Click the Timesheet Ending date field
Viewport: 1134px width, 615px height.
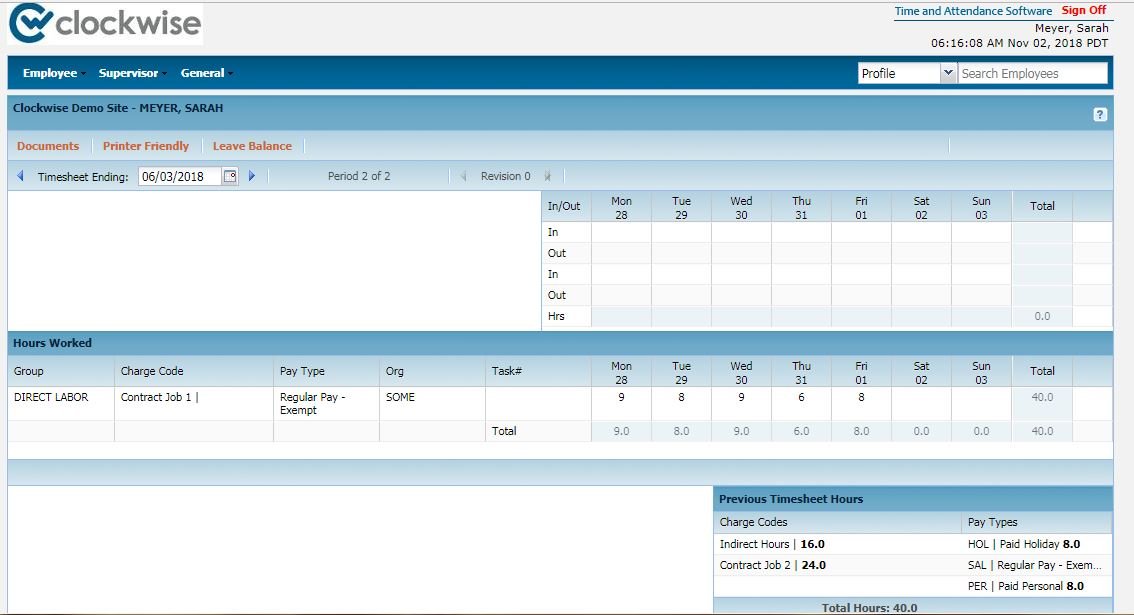[180, 176]
